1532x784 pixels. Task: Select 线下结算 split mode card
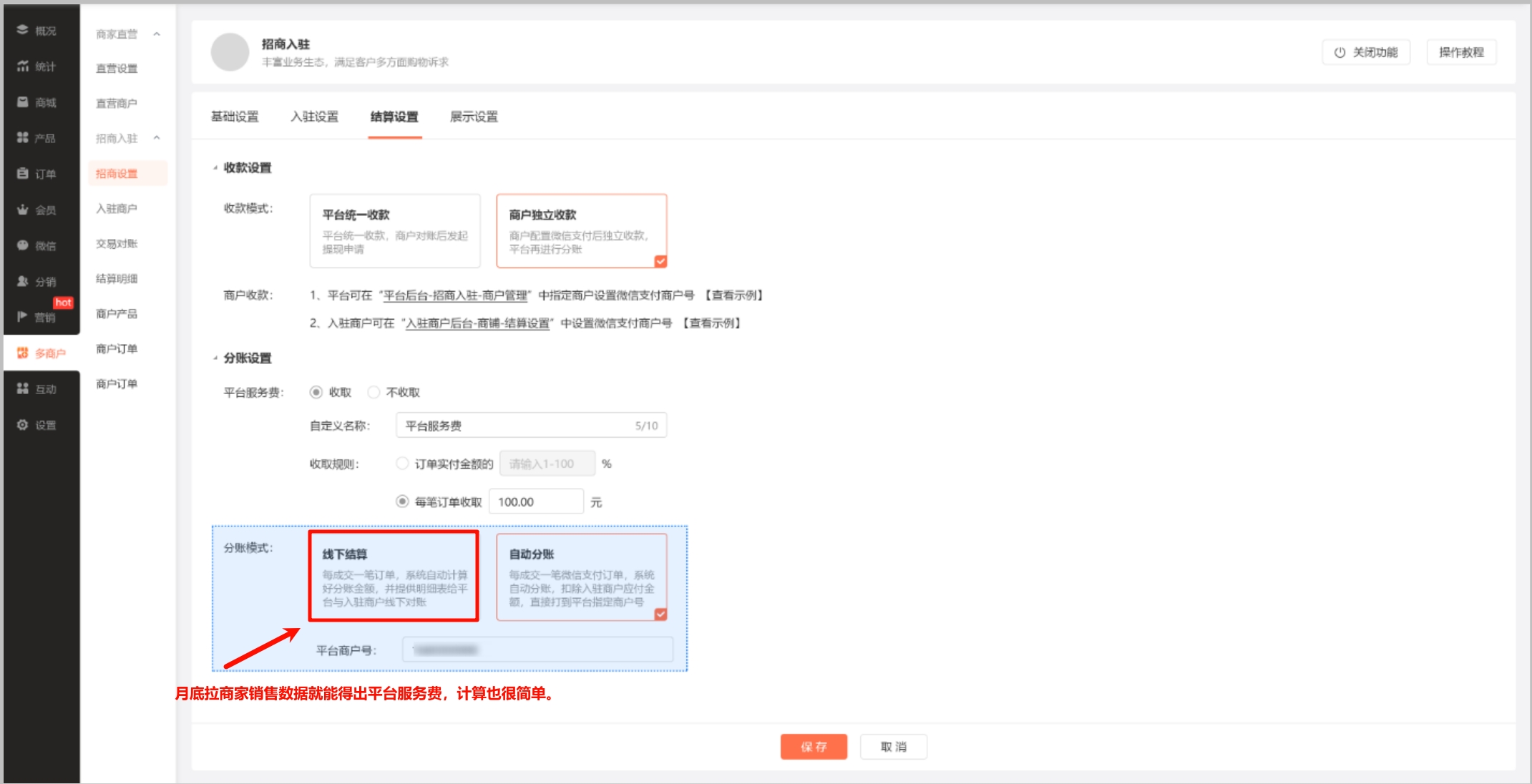coord(394,577)
